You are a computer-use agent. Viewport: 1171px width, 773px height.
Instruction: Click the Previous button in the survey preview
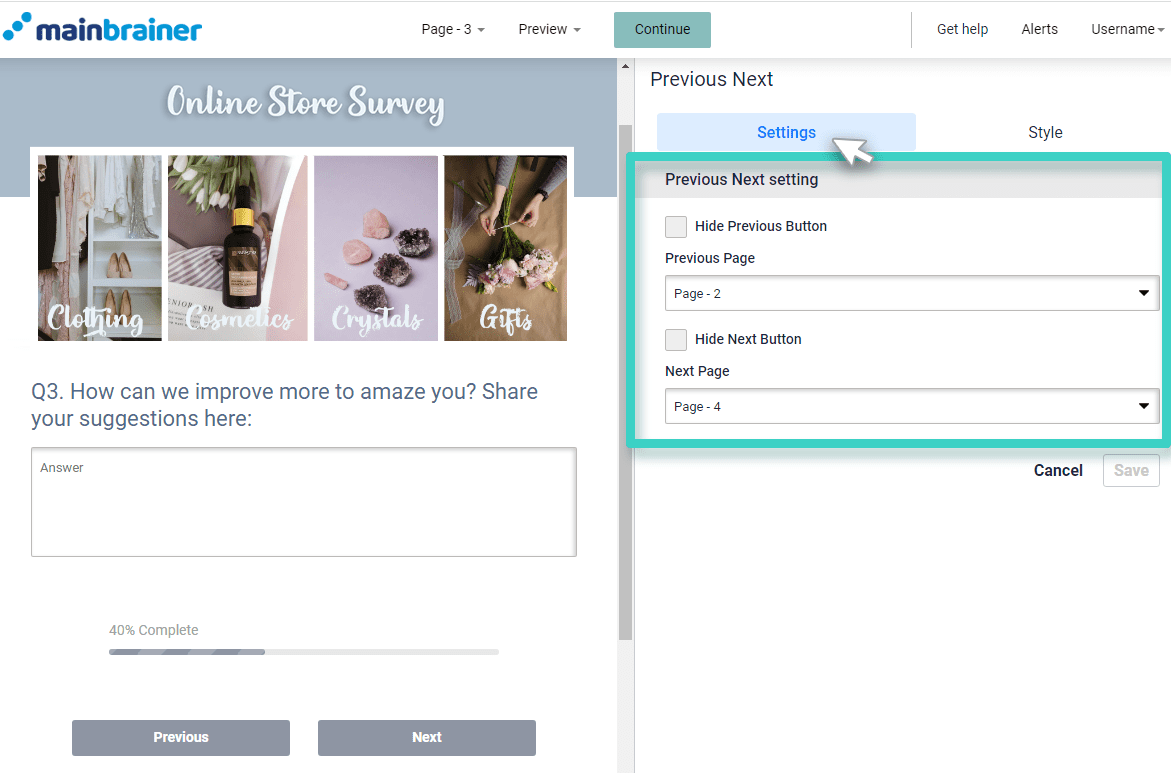[180, 737]
